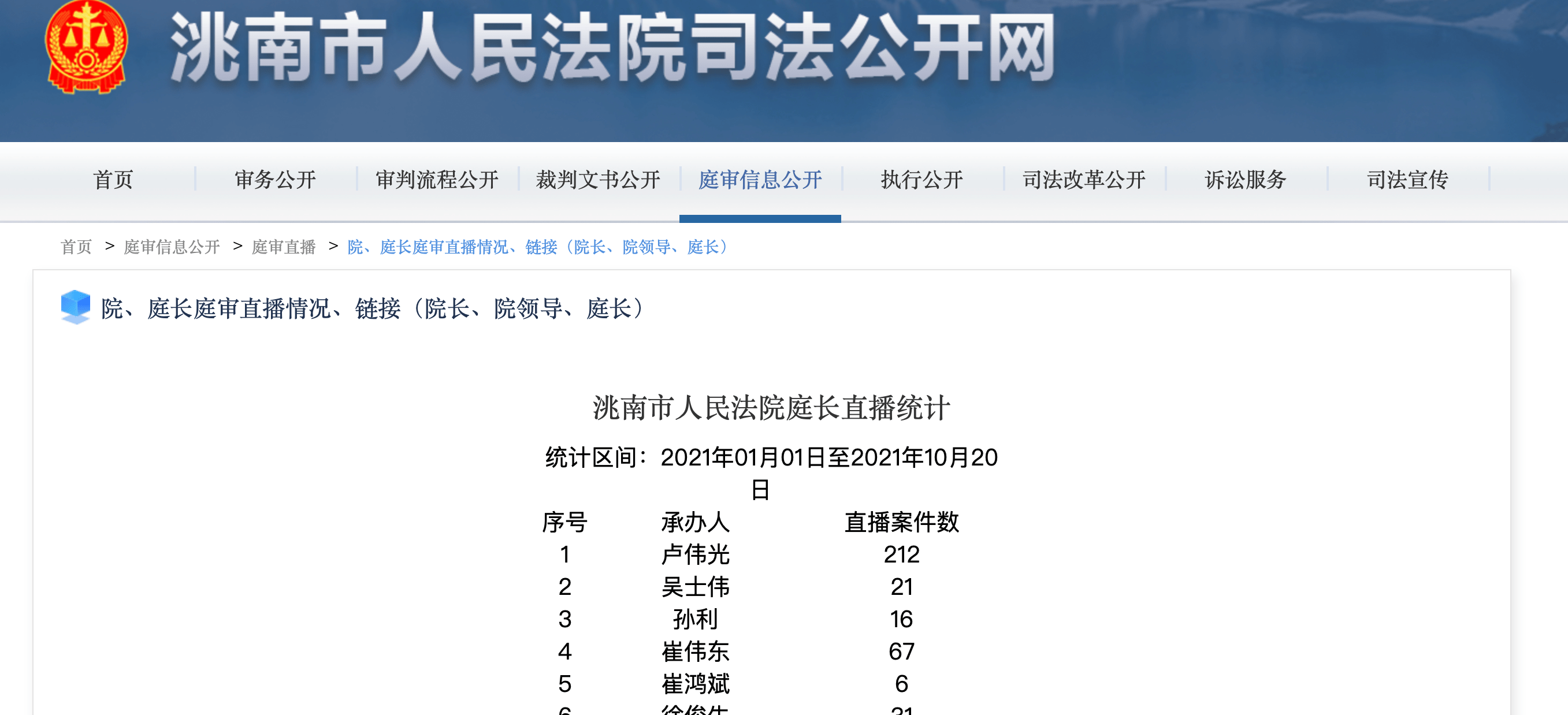Click the 庭审直播 breadcrumb link
This screenshot has width=1568, height=715.
click(284, 247)
